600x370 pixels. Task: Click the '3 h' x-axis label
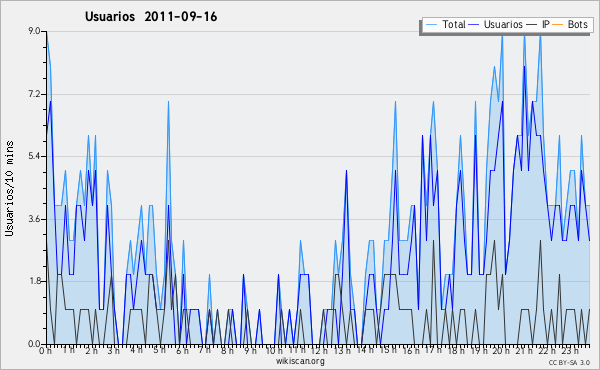[114, 350]
